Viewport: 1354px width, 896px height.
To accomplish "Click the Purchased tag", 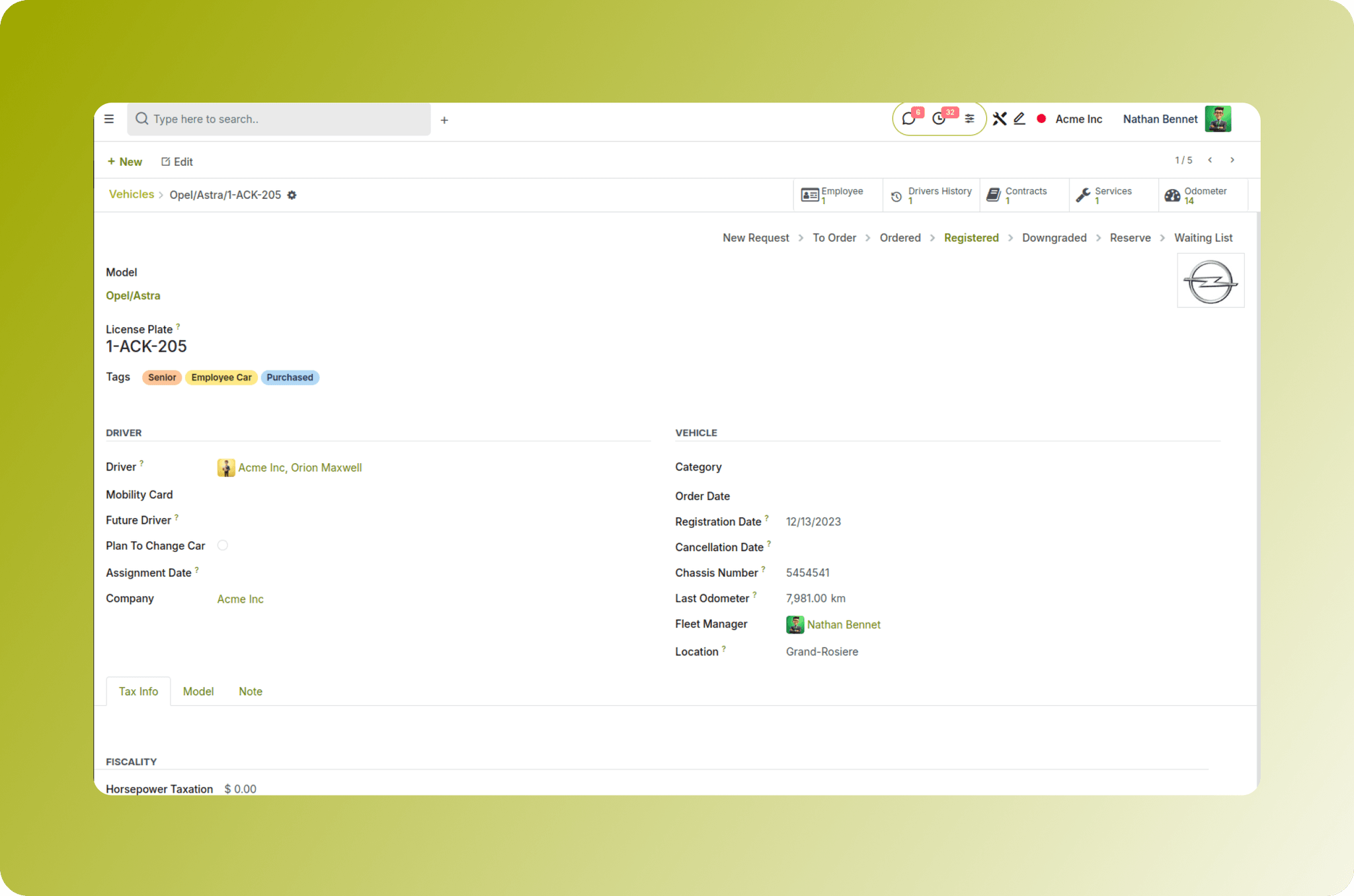I will click(290, 377).
